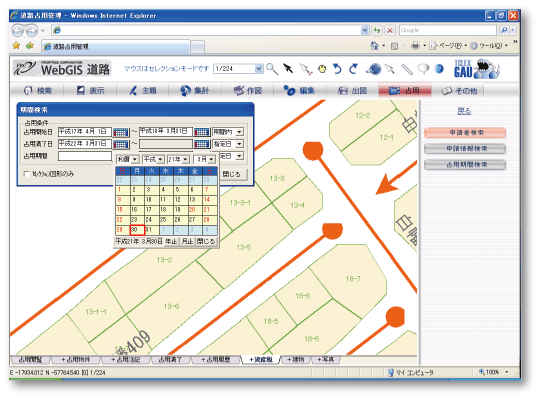The width and height of the screenshot is (540, 399).
Task: Click the redo curved arrow icon
Action: (353, 69)
